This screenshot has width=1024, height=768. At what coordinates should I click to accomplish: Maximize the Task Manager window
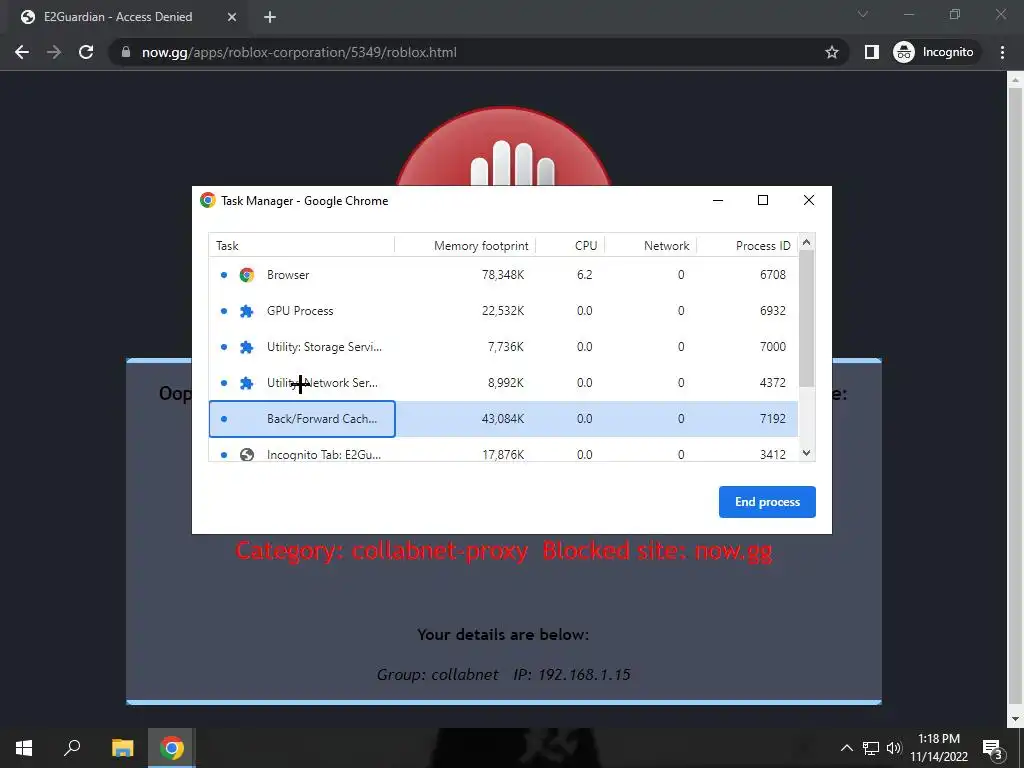[763, 200]
